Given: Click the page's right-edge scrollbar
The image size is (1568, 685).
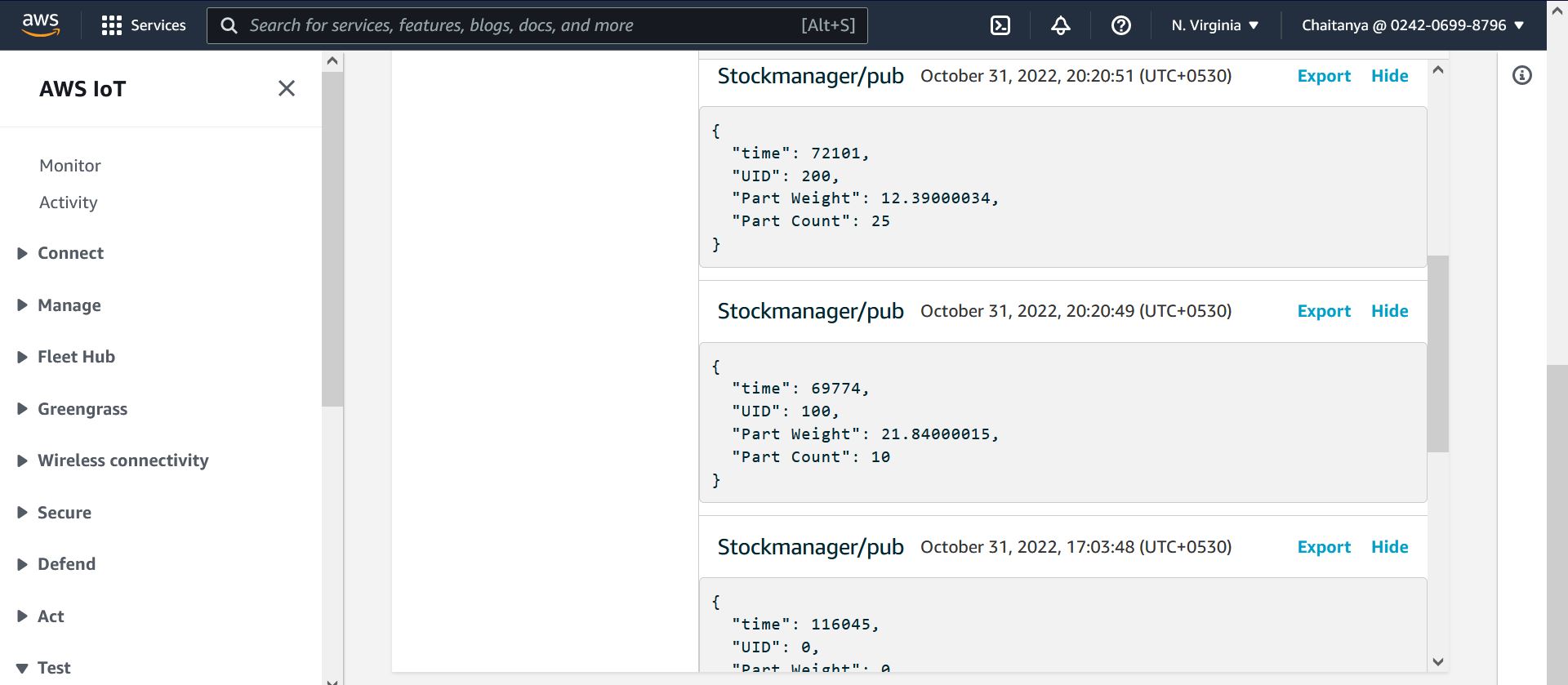Looking at the screenshot, I should (x=1557, y=524).
